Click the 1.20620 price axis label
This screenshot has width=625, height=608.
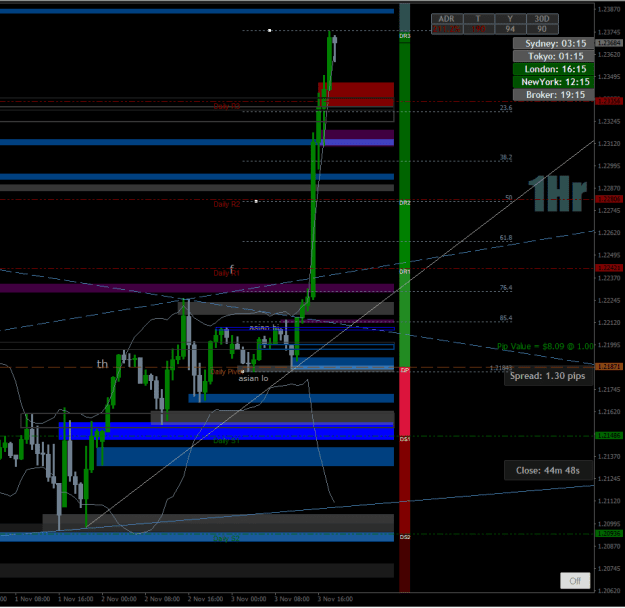coord(609,591)
